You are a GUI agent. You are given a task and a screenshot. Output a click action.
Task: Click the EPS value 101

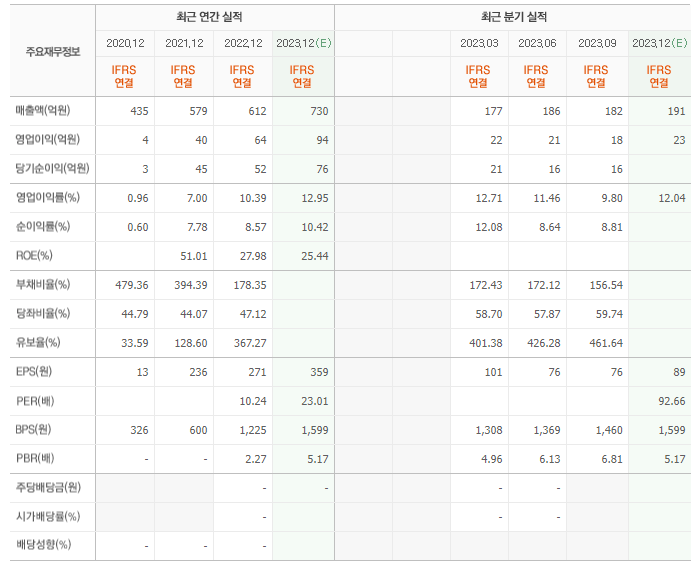pyautogui.click(x=494, y=372)
